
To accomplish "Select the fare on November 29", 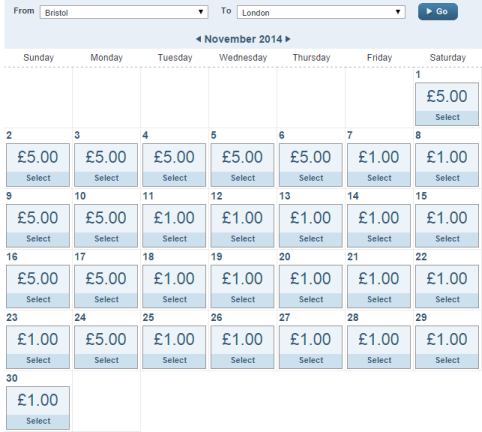I will (x=447, y=347).
